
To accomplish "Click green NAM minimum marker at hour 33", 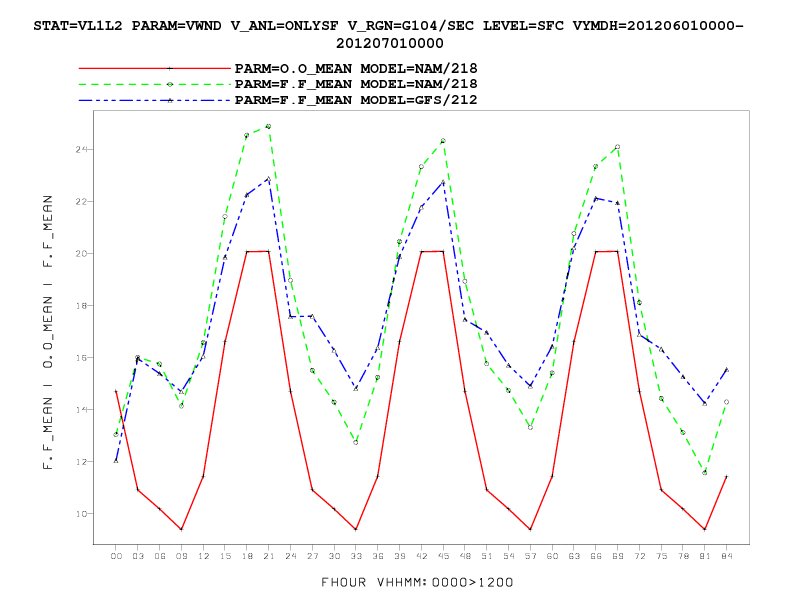I will coord(356,442).
